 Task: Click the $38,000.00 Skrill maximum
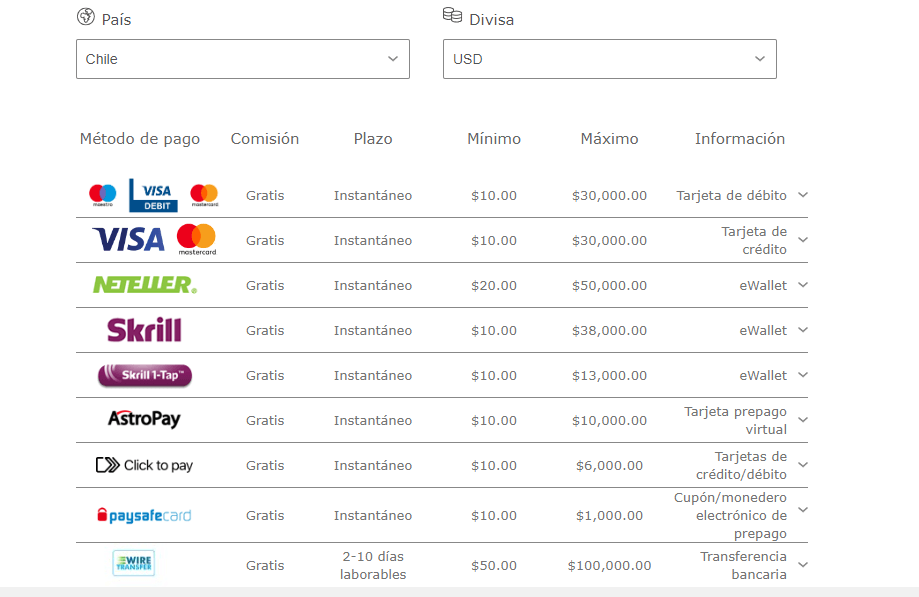[x=610, y=330]
